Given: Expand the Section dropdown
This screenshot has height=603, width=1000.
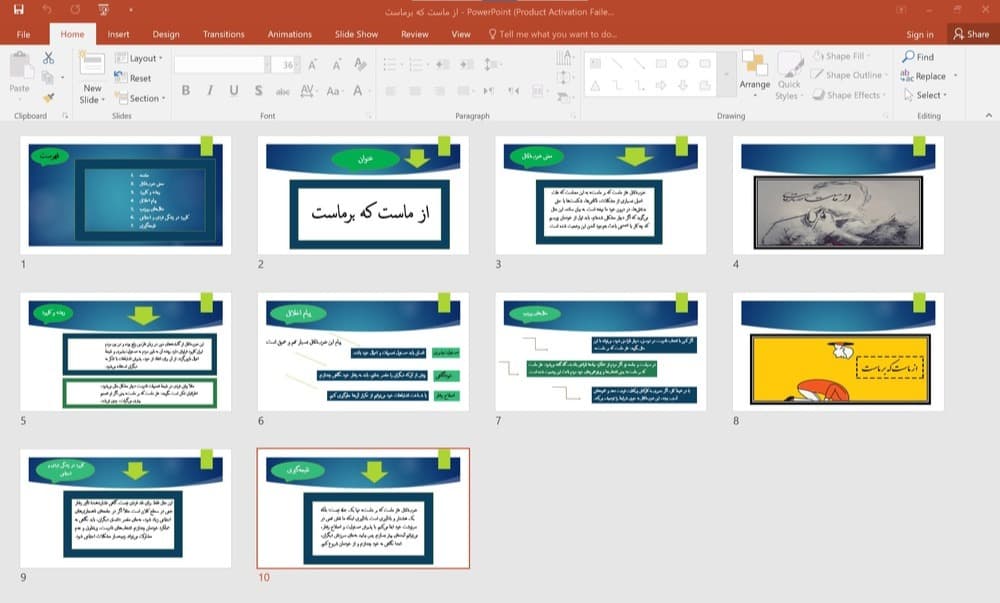Looking at the screenshot, I should 140,98.
